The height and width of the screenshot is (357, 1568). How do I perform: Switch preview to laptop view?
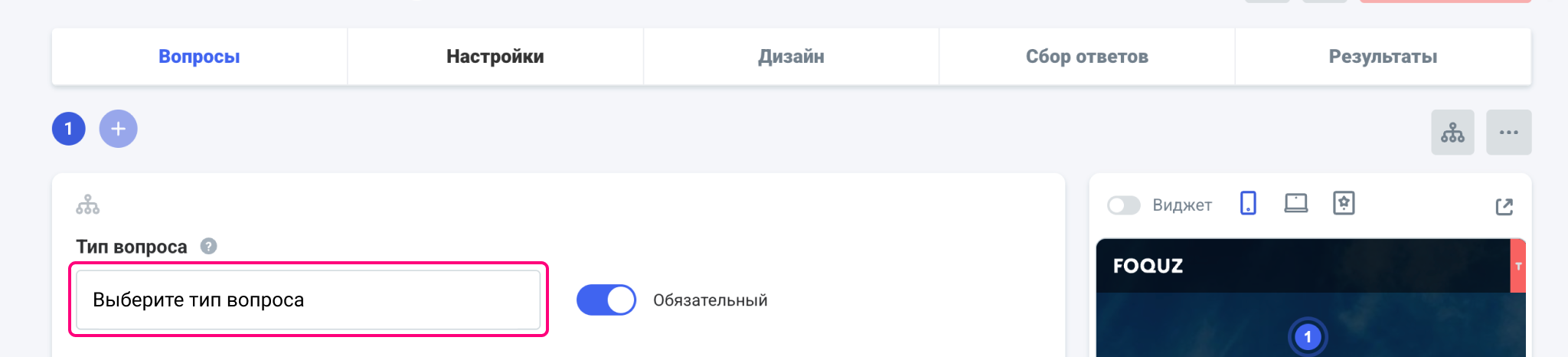(x=1295, y=204)
